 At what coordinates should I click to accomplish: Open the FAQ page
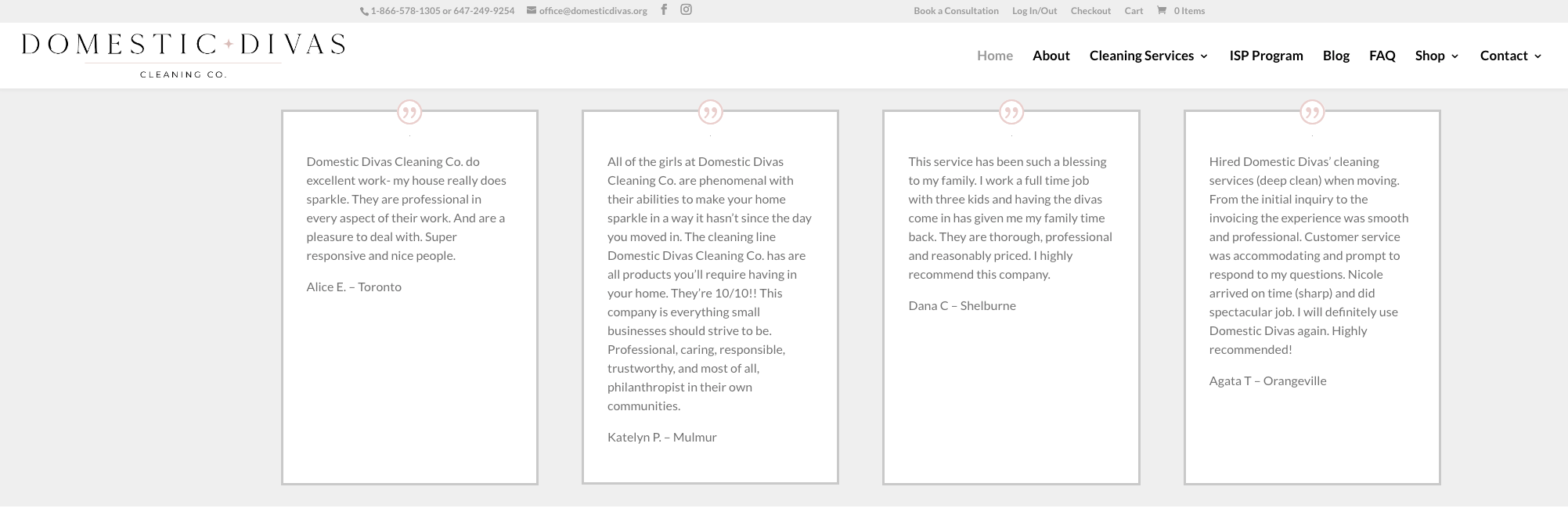[1382, 56]
